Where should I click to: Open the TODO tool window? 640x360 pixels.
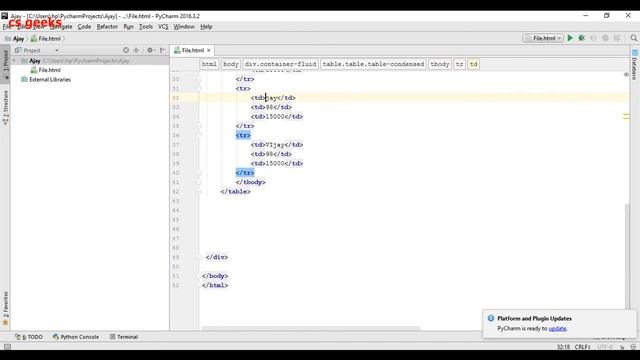29,337
